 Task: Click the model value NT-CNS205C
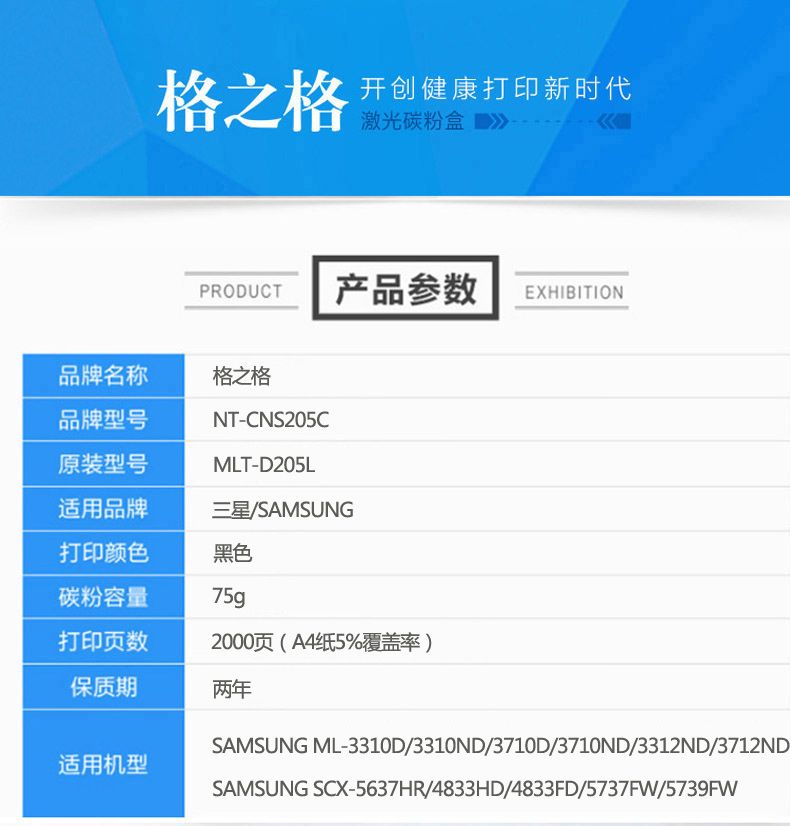click(271, 420)
